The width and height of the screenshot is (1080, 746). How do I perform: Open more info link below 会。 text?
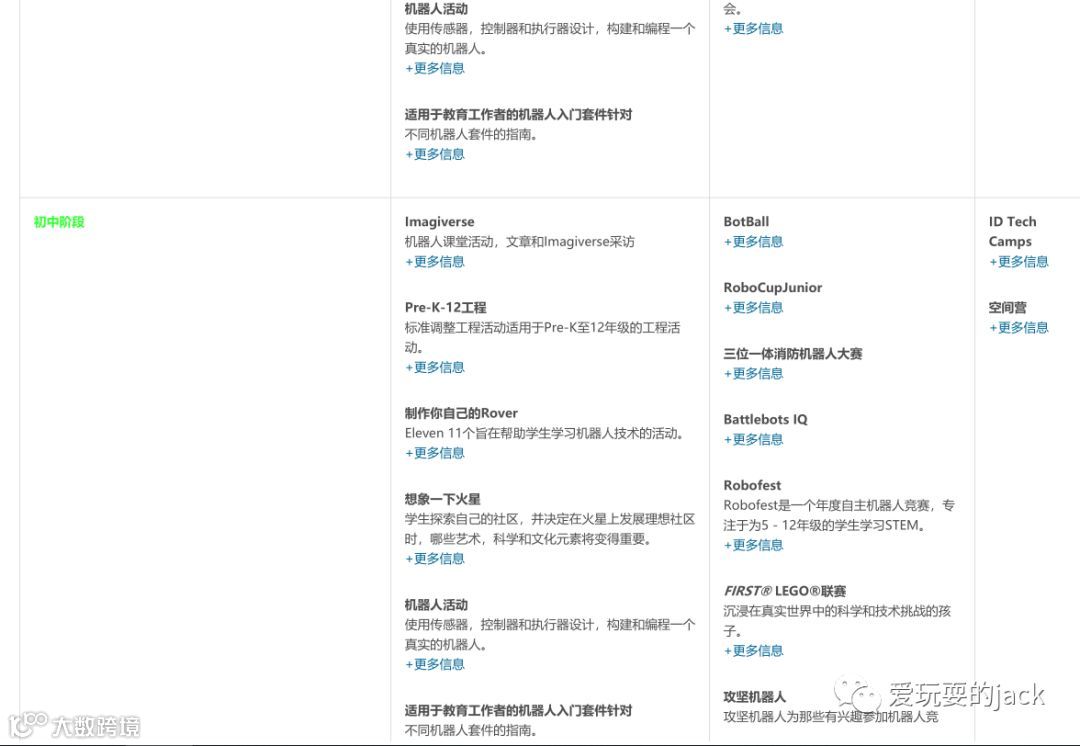click(x=754, y=28)
